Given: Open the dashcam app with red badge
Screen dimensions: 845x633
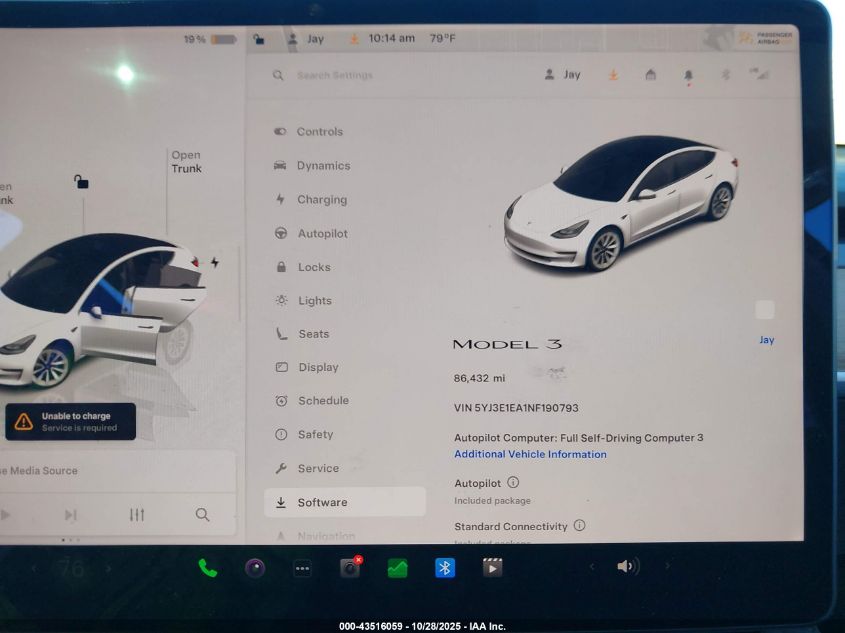Looking at the screenshot, I should point(349,568).
